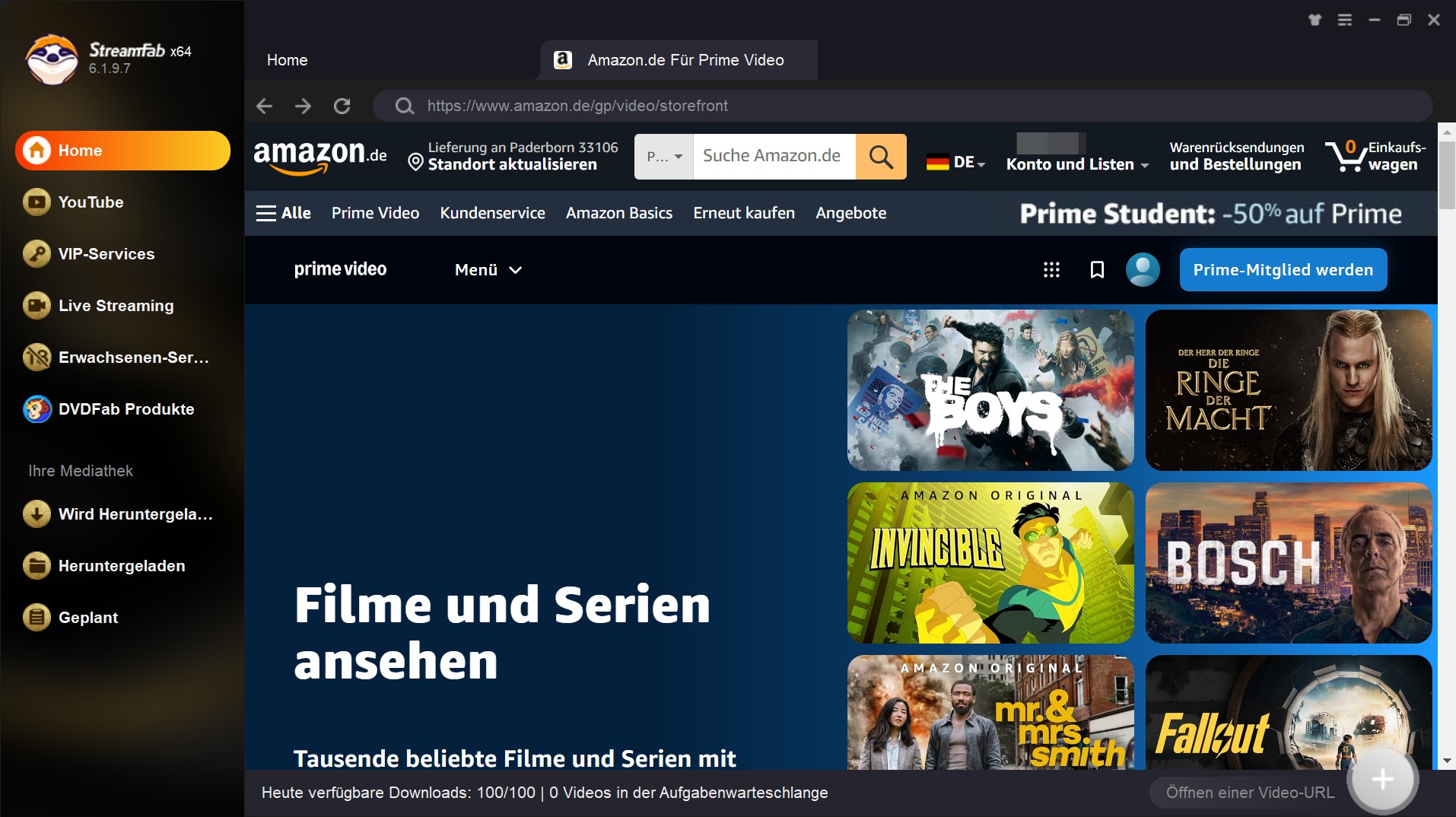Click the address bar search magnifier
The height and width of the screenshot is (817, 1456).
[405, 106]
